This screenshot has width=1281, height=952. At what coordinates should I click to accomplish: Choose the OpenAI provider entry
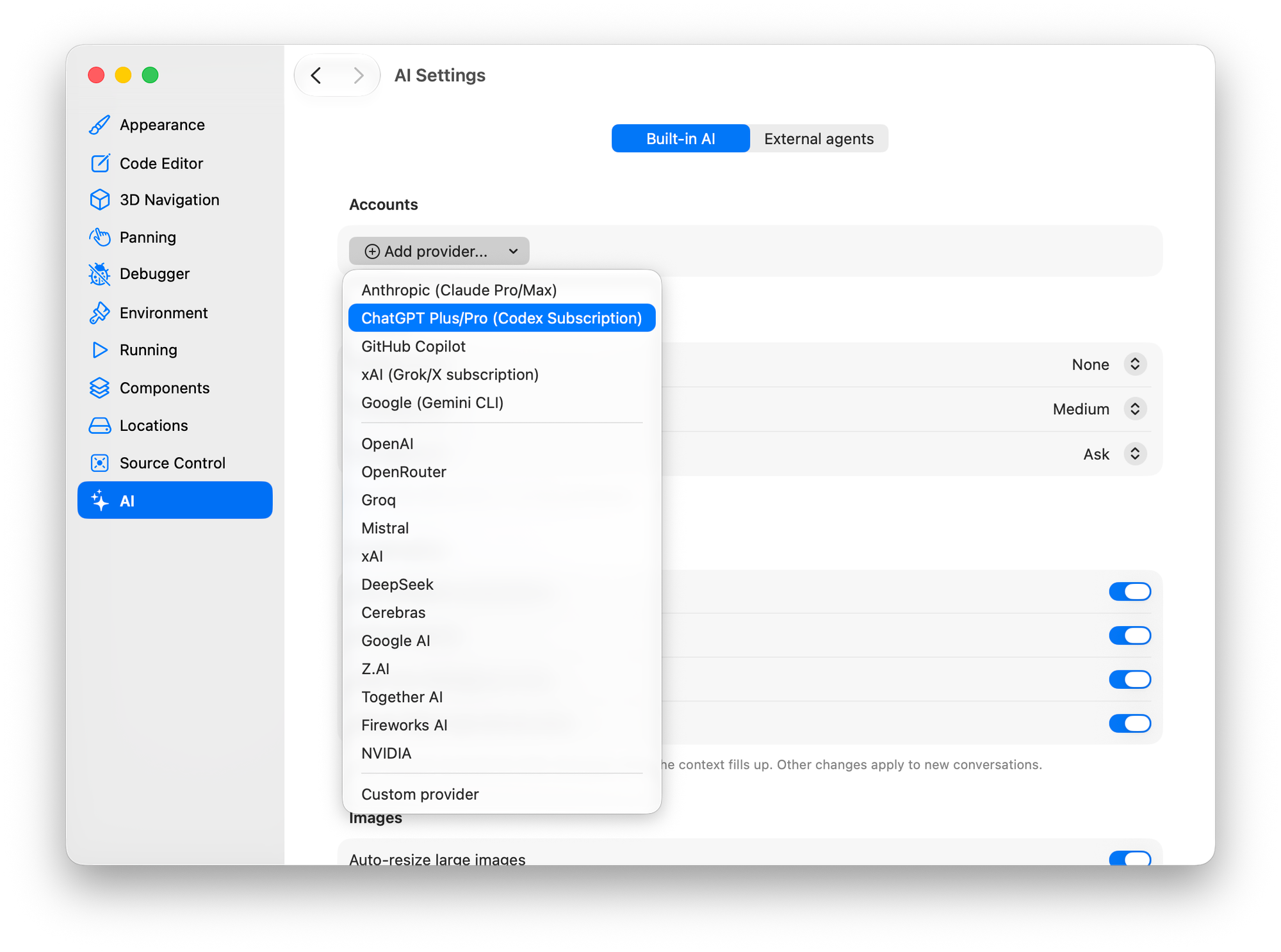click(502, 444)
